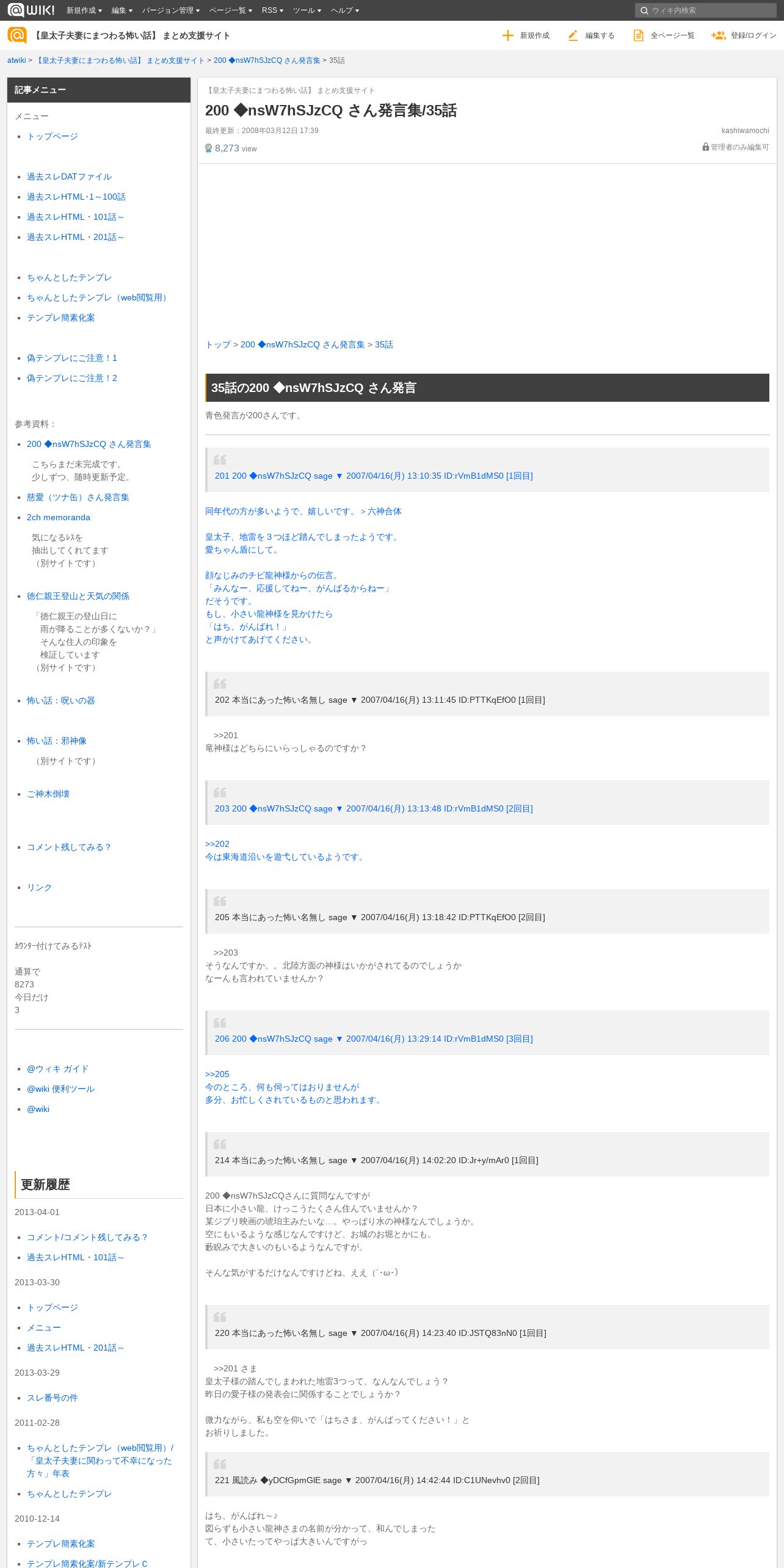The width and height of the screenshot is (784, 1568).
Task: Open 慈愛（ツナ缶）さん発言集 link
Action: coord(78,497)
